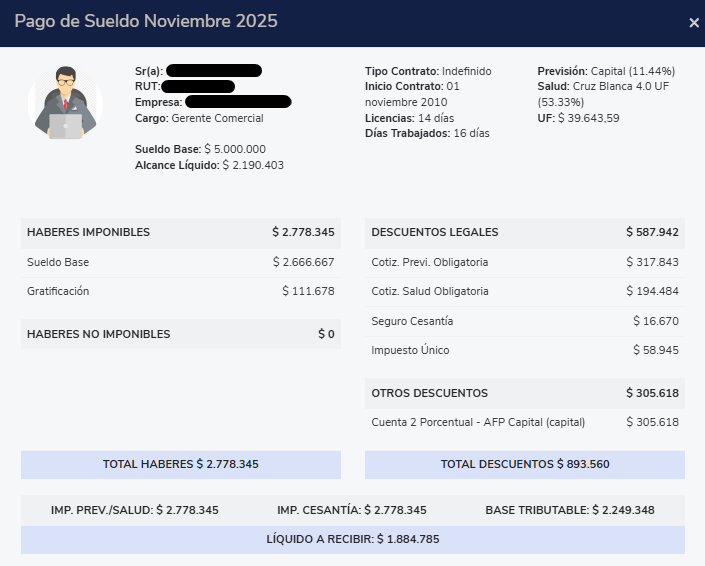Select the Seguro Cesantía row

[x=524, y=321]
